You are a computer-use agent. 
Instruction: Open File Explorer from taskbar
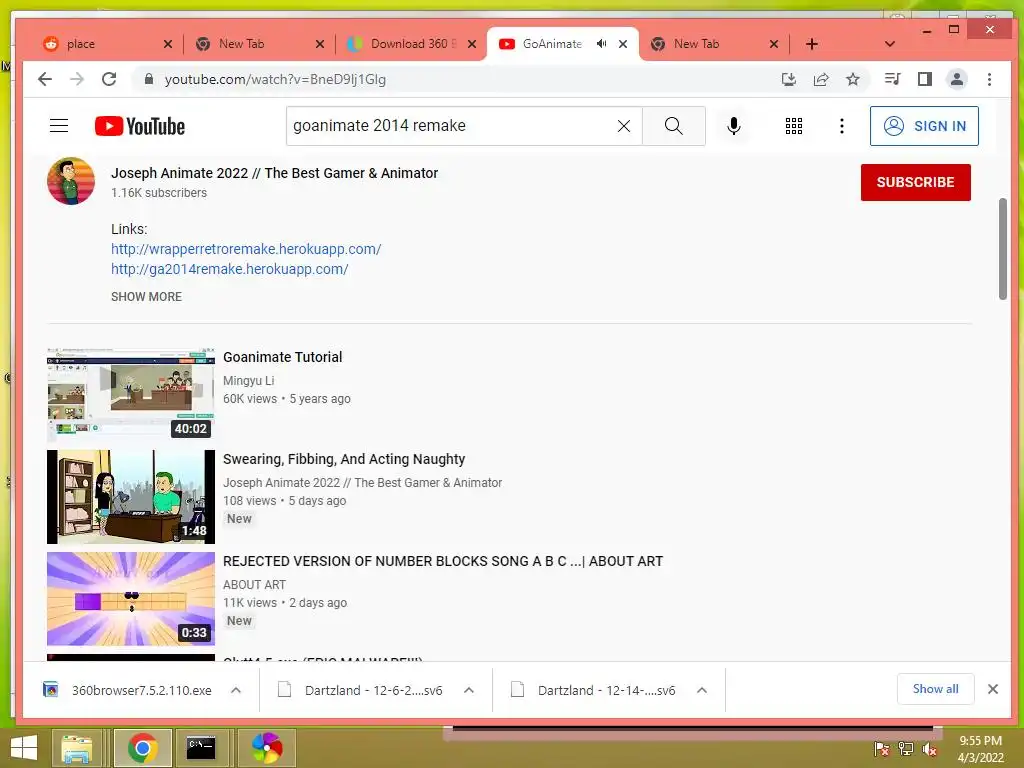pos(76,748)
